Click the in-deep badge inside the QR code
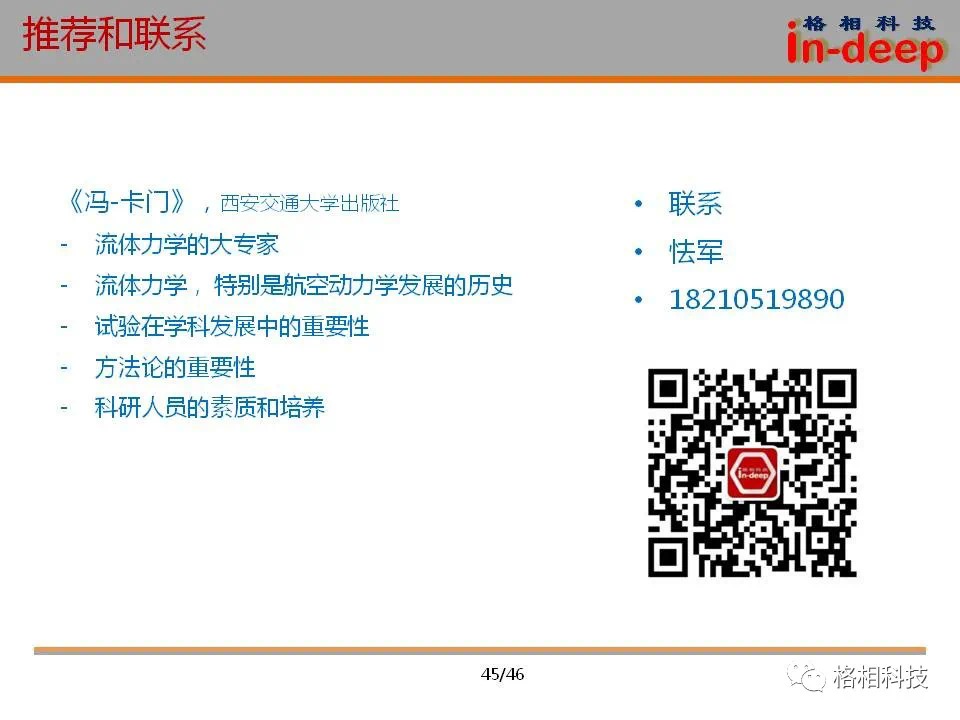The width and height of the screenshot is (960, 720). pyautogui.click(x=752, y=473)
